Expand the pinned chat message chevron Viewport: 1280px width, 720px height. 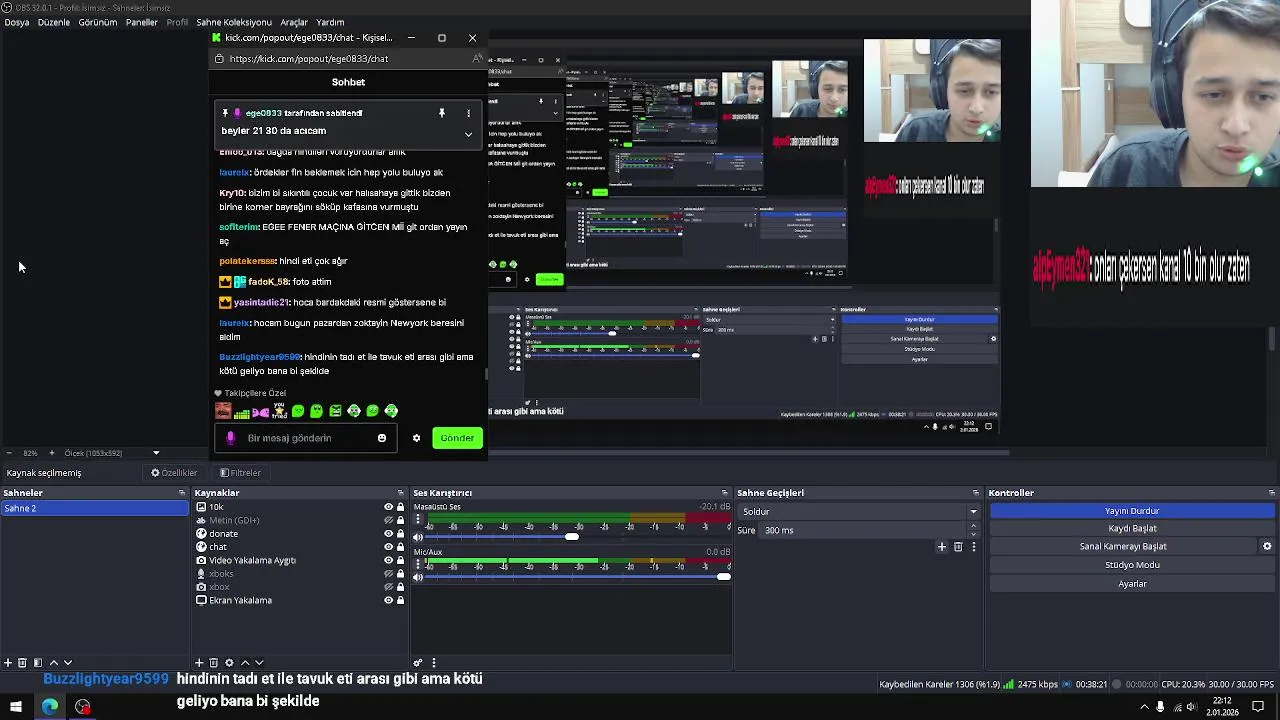(468, 134)
